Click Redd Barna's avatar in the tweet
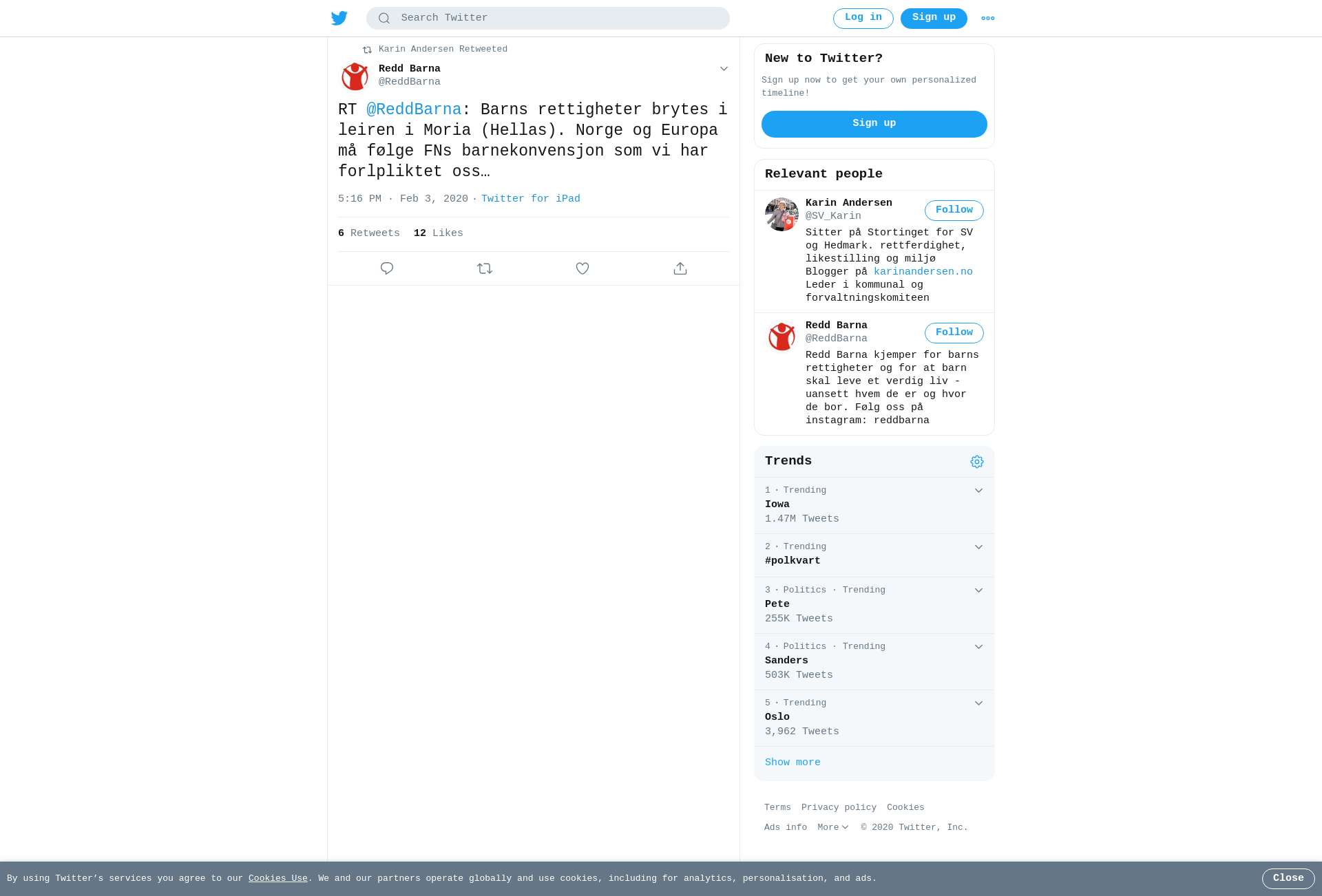Screen dimensions: 1322x896 tap(355, 76)
